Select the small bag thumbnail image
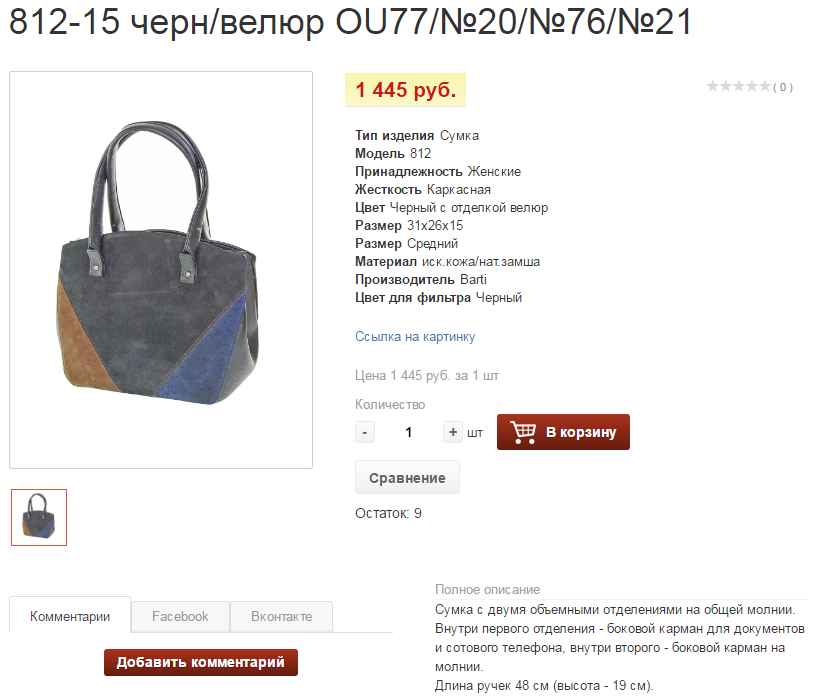The image size is (816, 698). (39, 517)
